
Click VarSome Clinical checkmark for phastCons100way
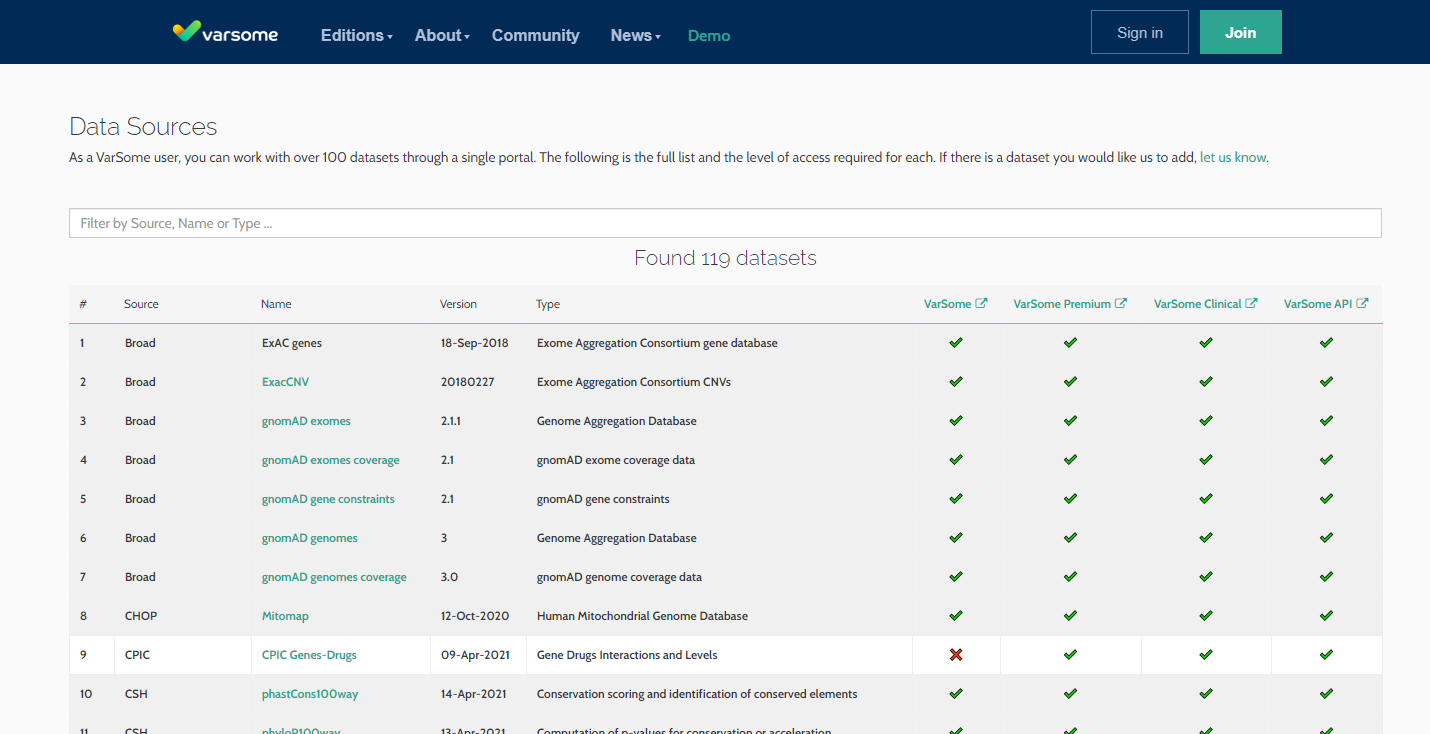coord(1206,694)
